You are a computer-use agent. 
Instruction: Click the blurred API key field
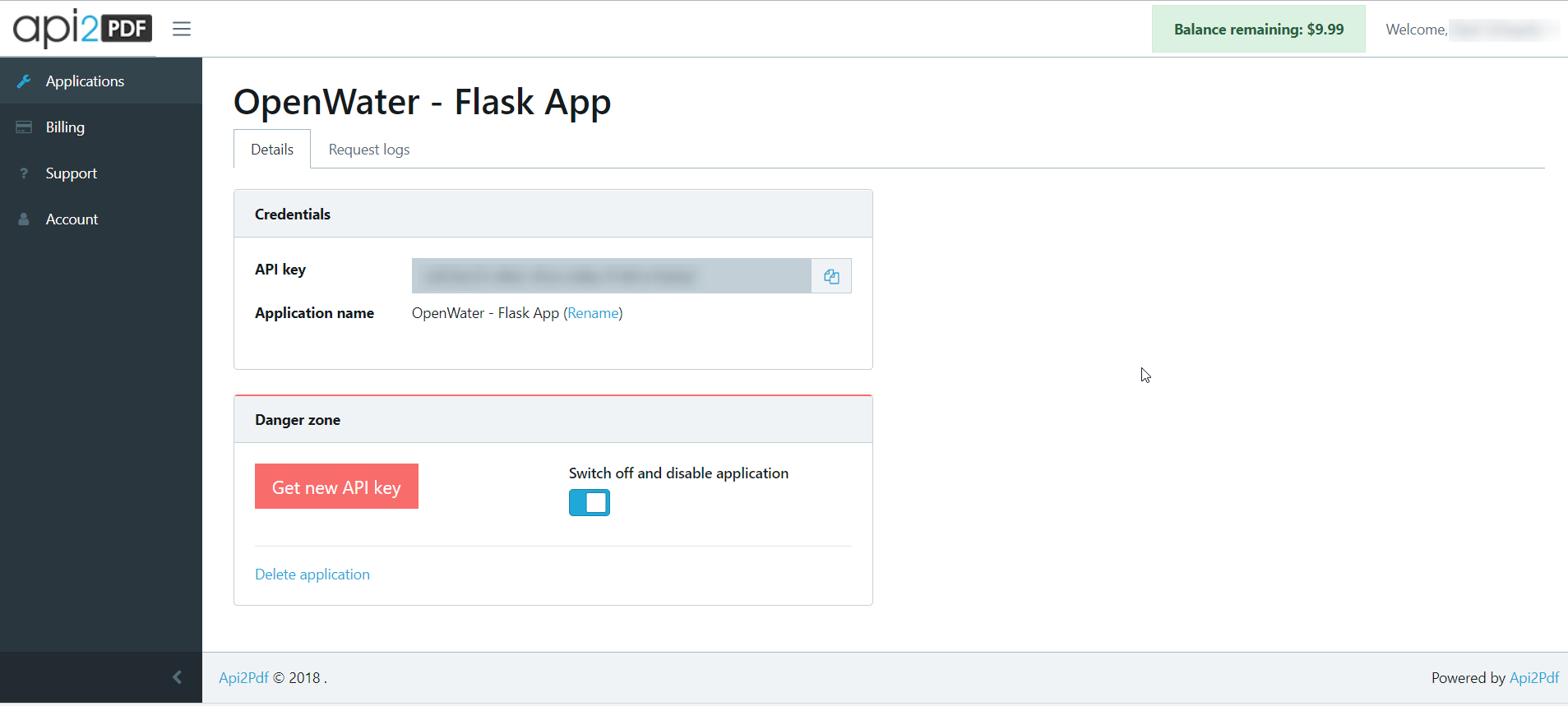tap(611, 276)
